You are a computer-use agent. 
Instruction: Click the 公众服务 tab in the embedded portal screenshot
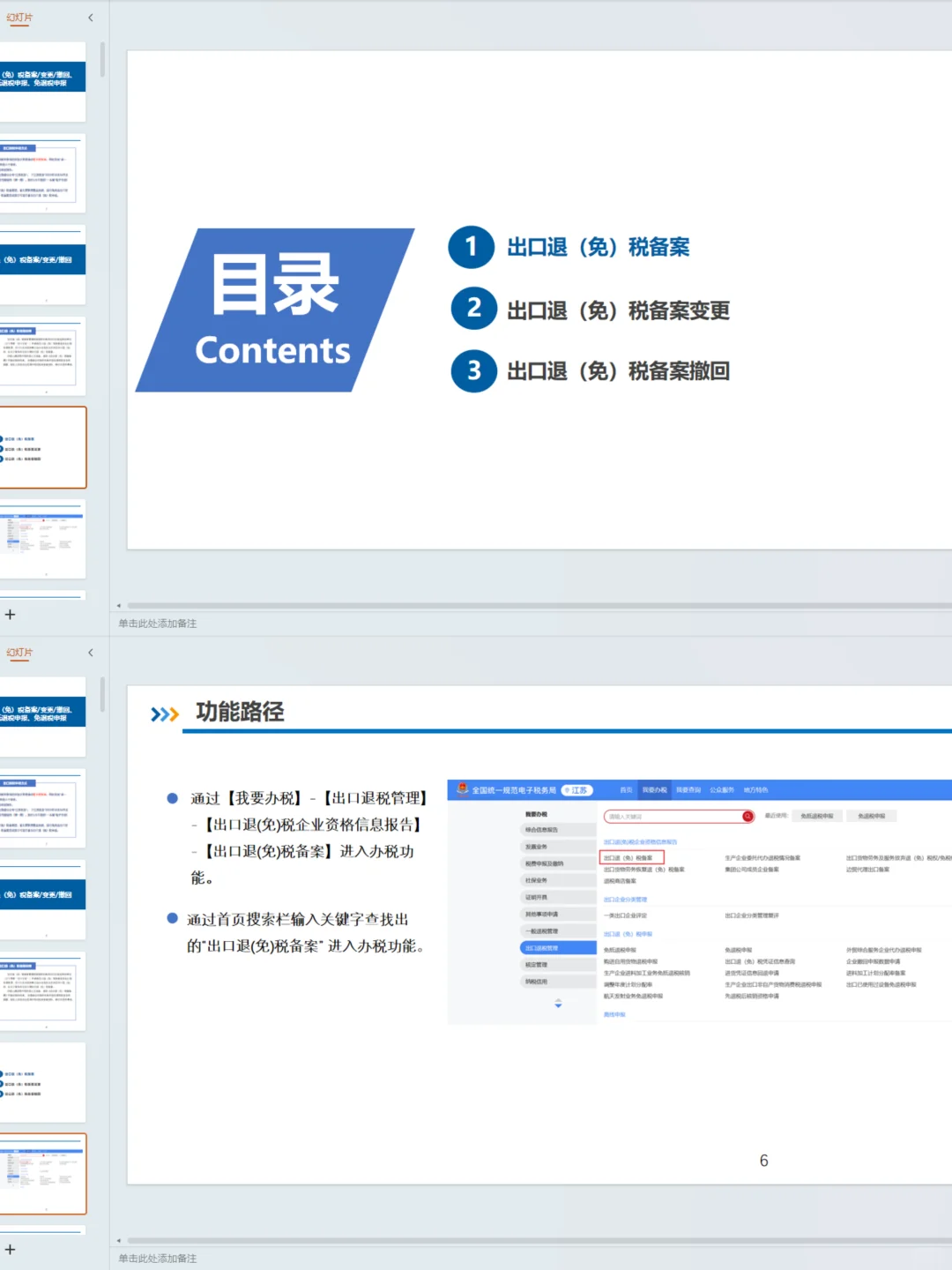[x=722, y=790]
